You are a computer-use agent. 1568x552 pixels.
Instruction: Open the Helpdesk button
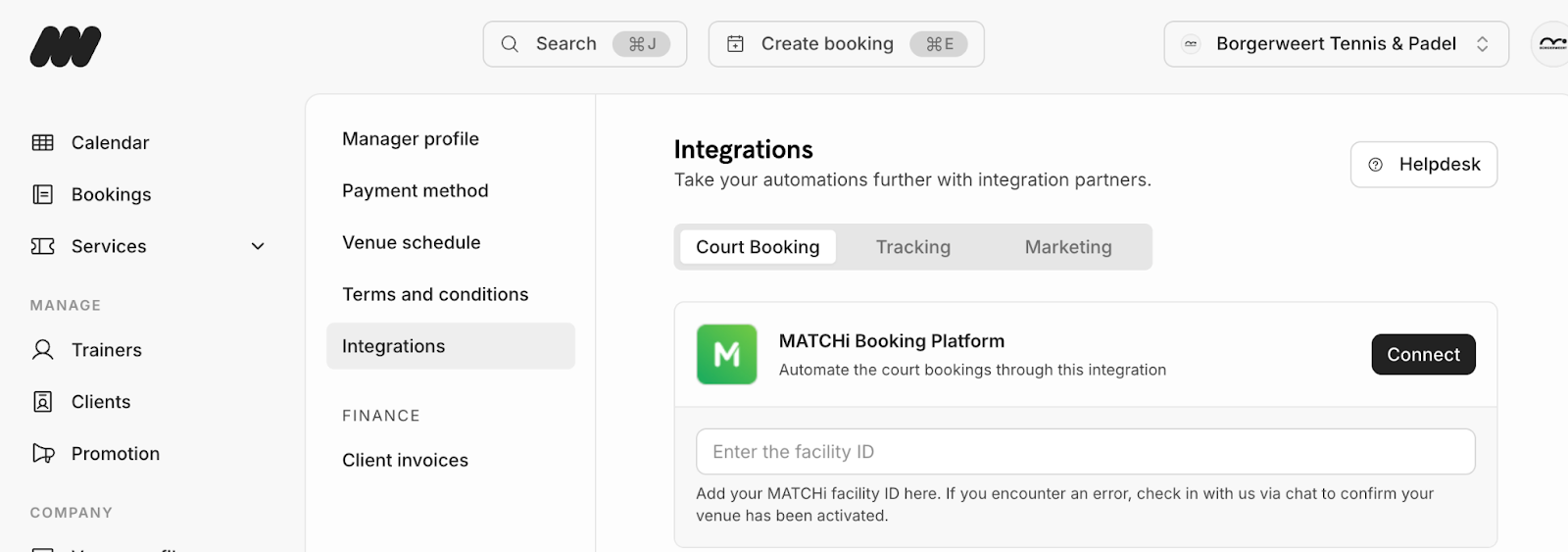(x=1423, y=165)
